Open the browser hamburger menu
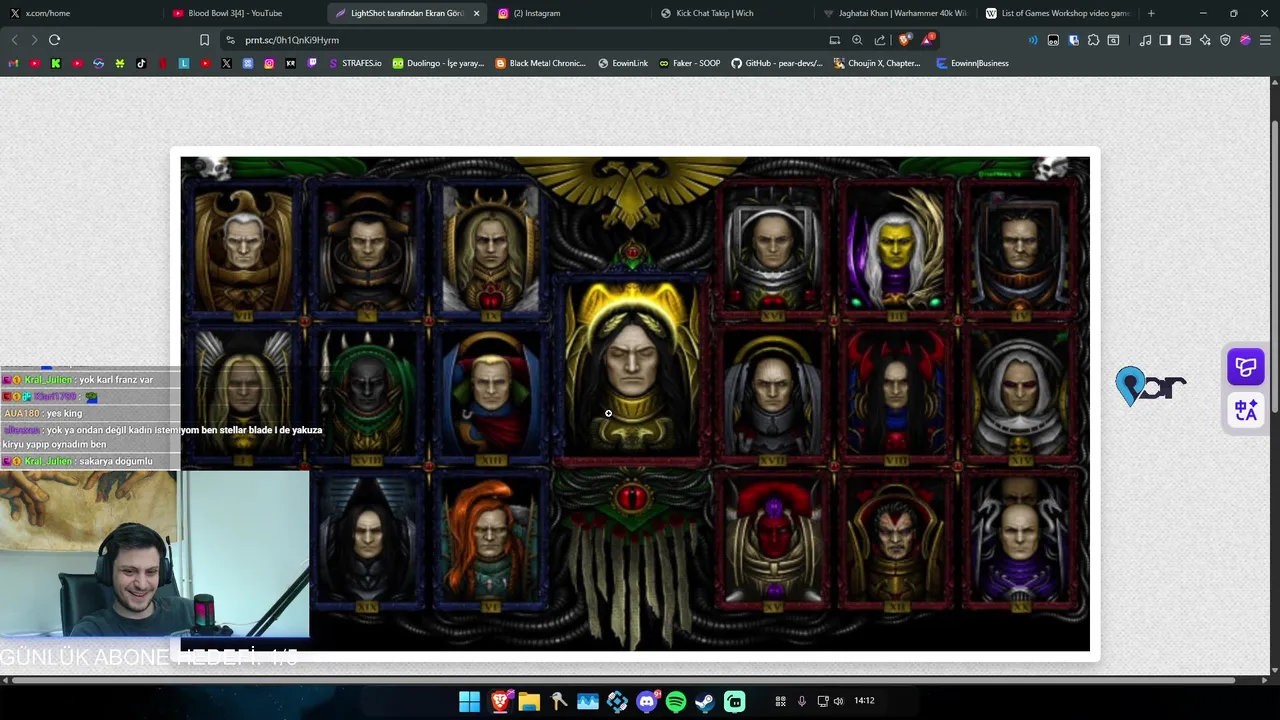 tap(1265, 40)
